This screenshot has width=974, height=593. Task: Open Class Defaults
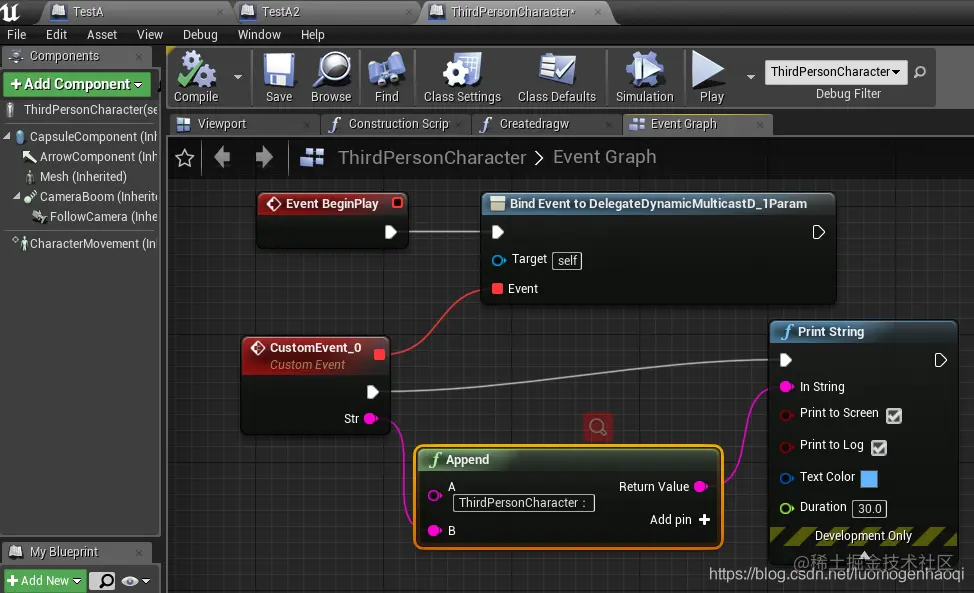point(557,77)
